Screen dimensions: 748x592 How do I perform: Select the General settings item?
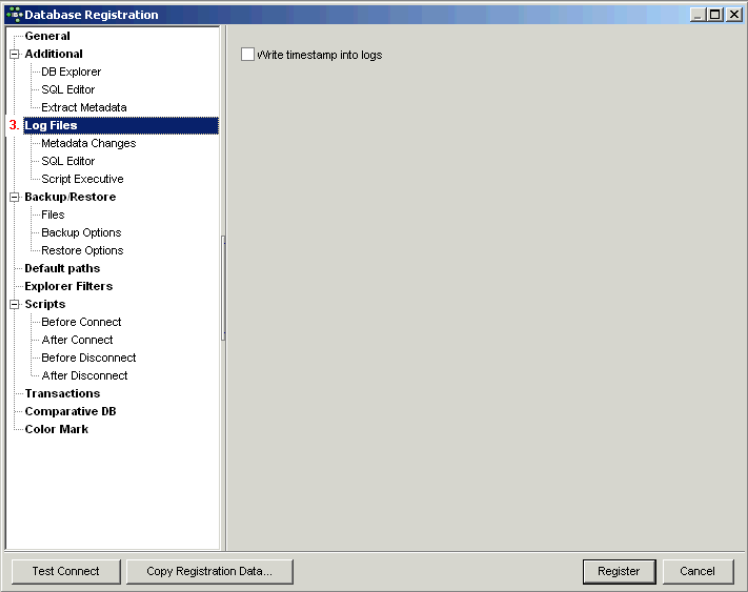[47, 36]
